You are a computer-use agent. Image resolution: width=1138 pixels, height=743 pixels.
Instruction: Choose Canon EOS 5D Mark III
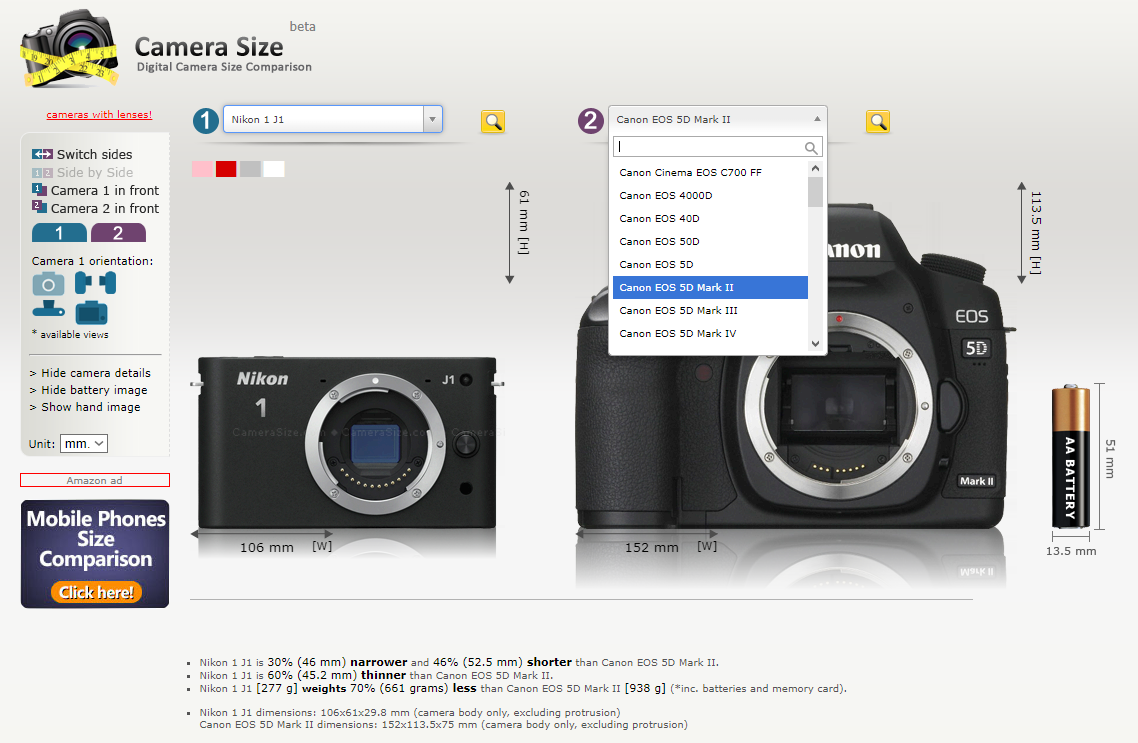(x=710, y=311)
